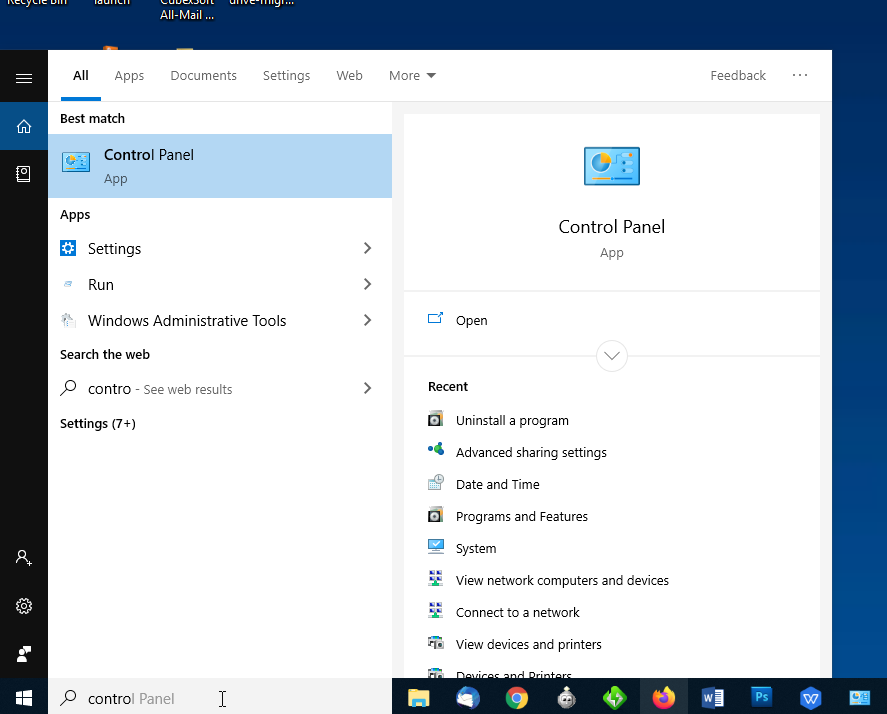The width and height of the screenshot is (887, 714).
Task: Expand the actions chevron below Open
Action: pyautogui.click(x=612, y=356)
